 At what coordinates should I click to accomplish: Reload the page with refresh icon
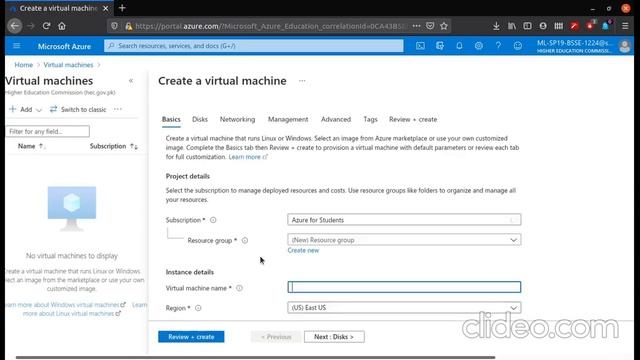(46, 26)
